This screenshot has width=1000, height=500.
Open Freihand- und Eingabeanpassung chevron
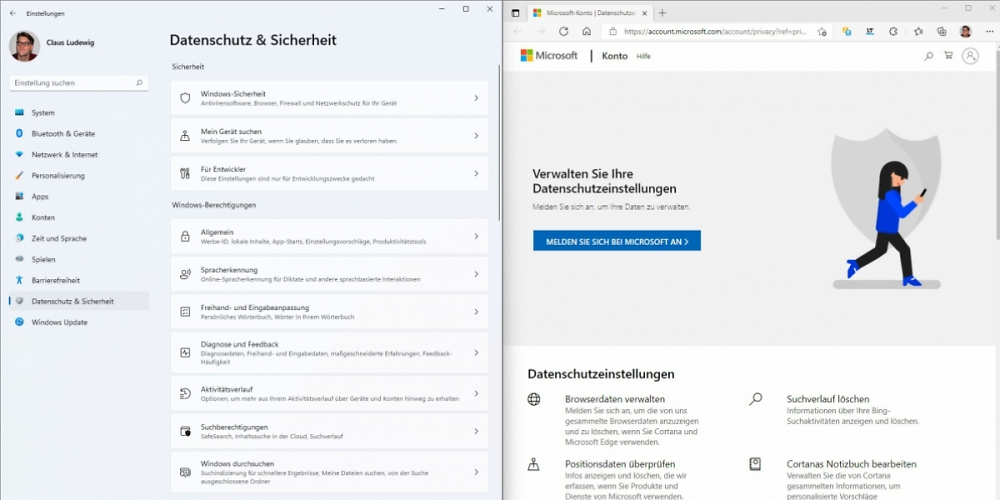(x=476, y=311)
